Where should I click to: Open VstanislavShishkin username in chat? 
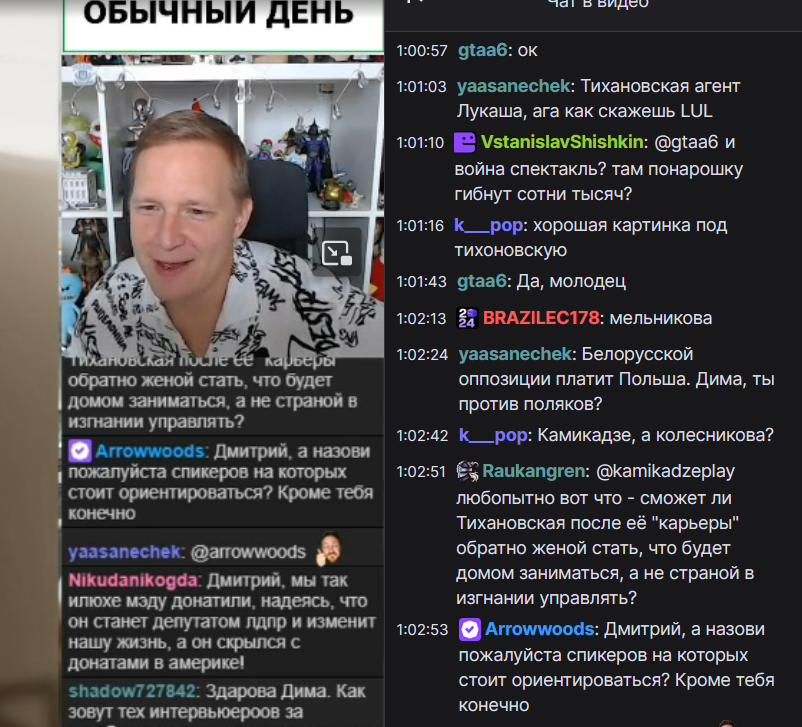click(x=562, y=142)
